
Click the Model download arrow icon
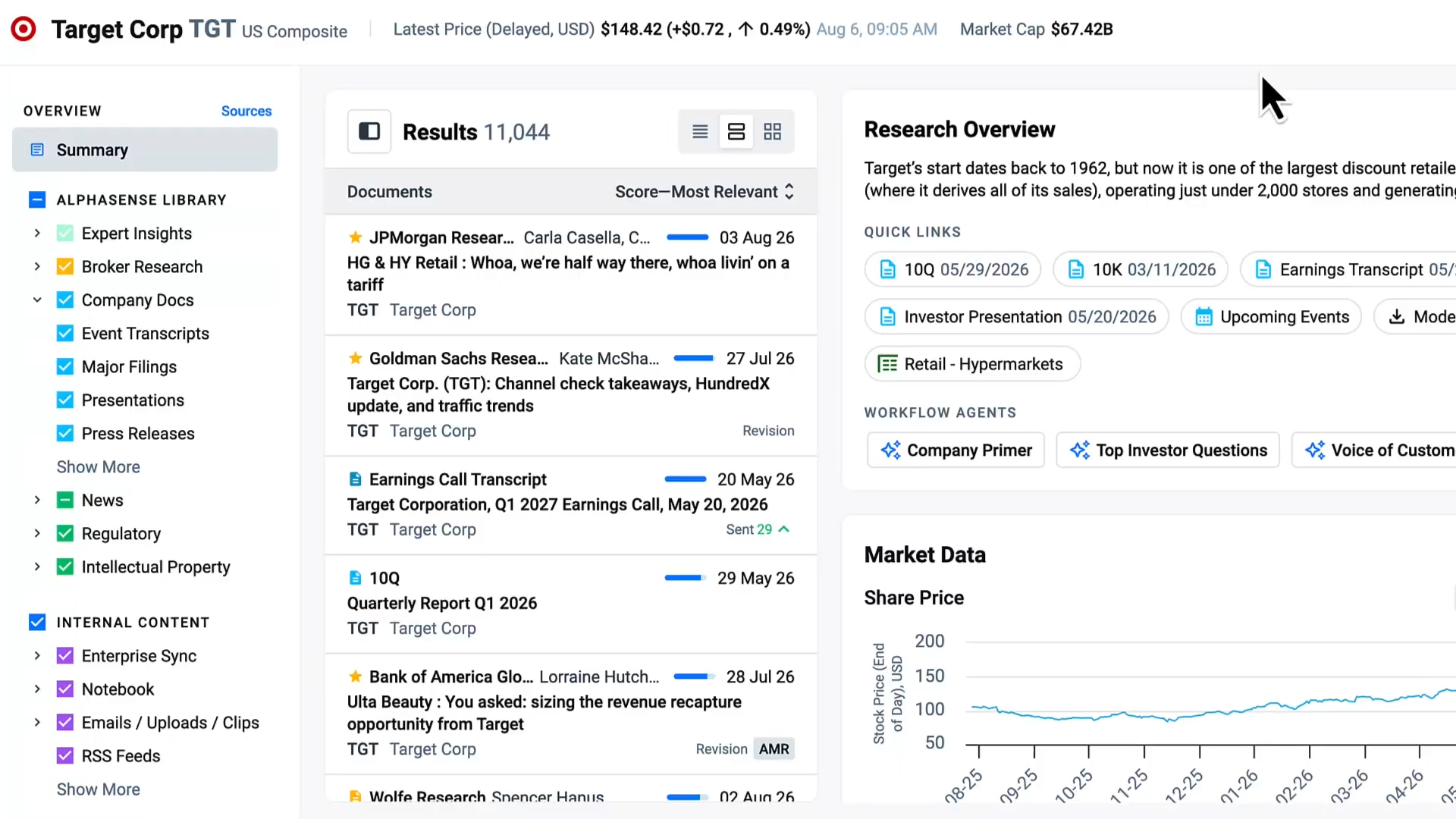(x=1397, y=317)
